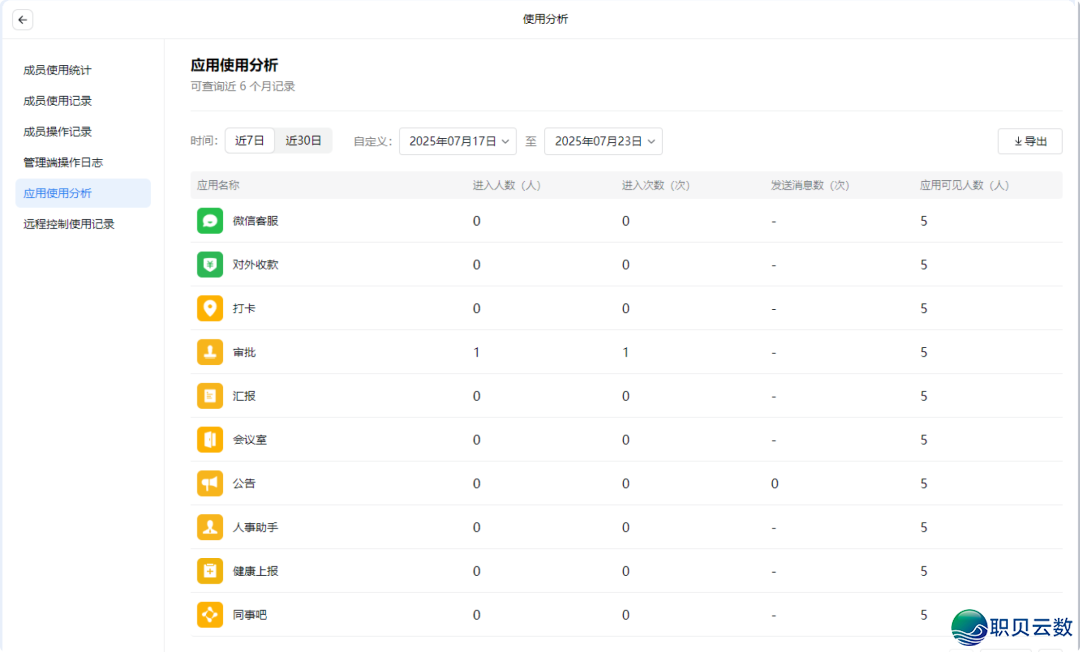Open the start date 2025年07月17日 dropdown
The height and width of the screenshot is (652, 1080).
pyautogui.click(x=458, y=142)
